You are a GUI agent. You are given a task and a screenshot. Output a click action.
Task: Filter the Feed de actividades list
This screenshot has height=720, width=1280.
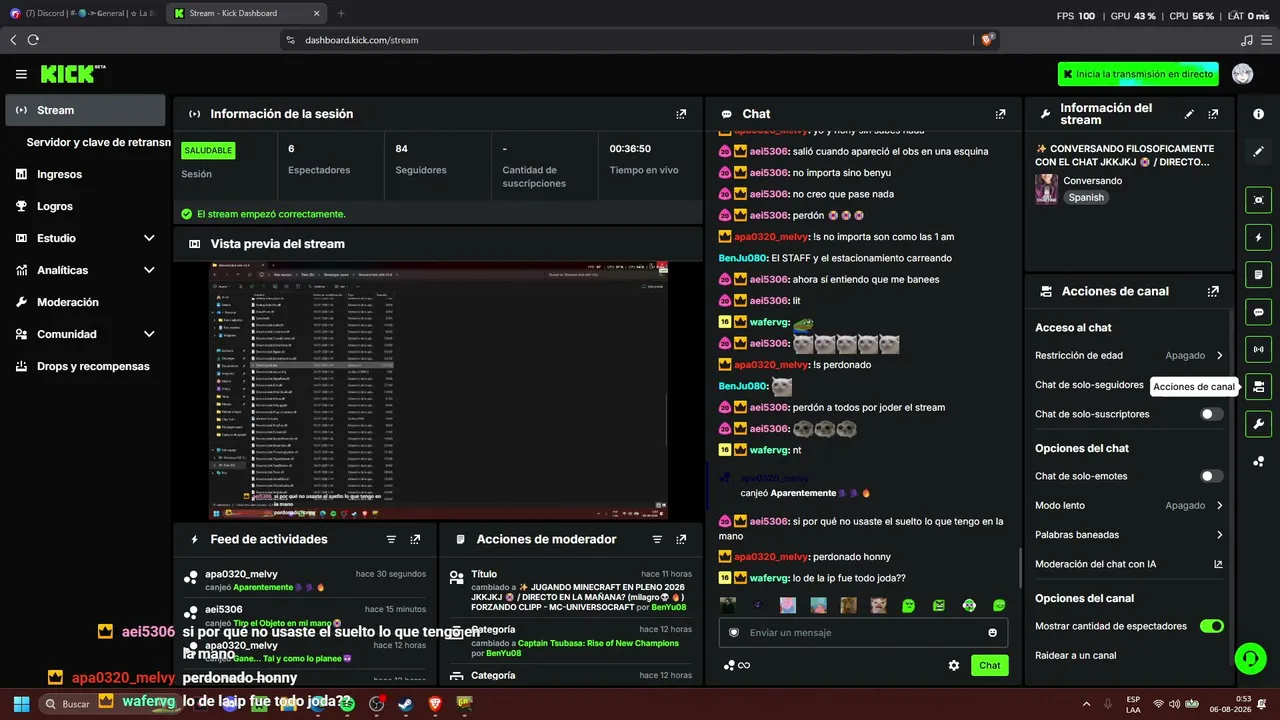click(391, 539)
